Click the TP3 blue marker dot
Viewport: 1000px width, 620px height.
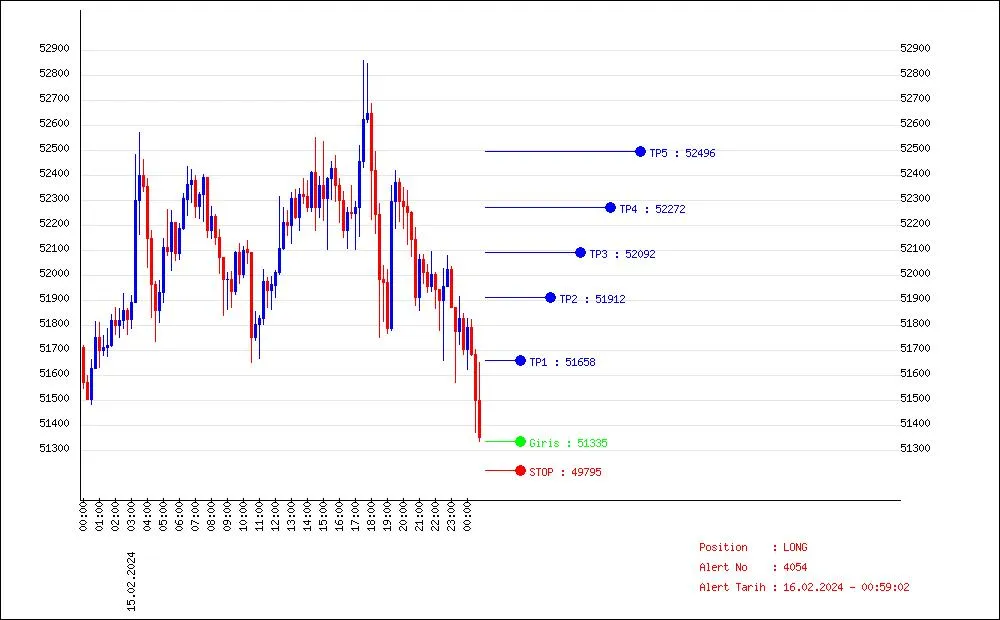tap(580, 253)
